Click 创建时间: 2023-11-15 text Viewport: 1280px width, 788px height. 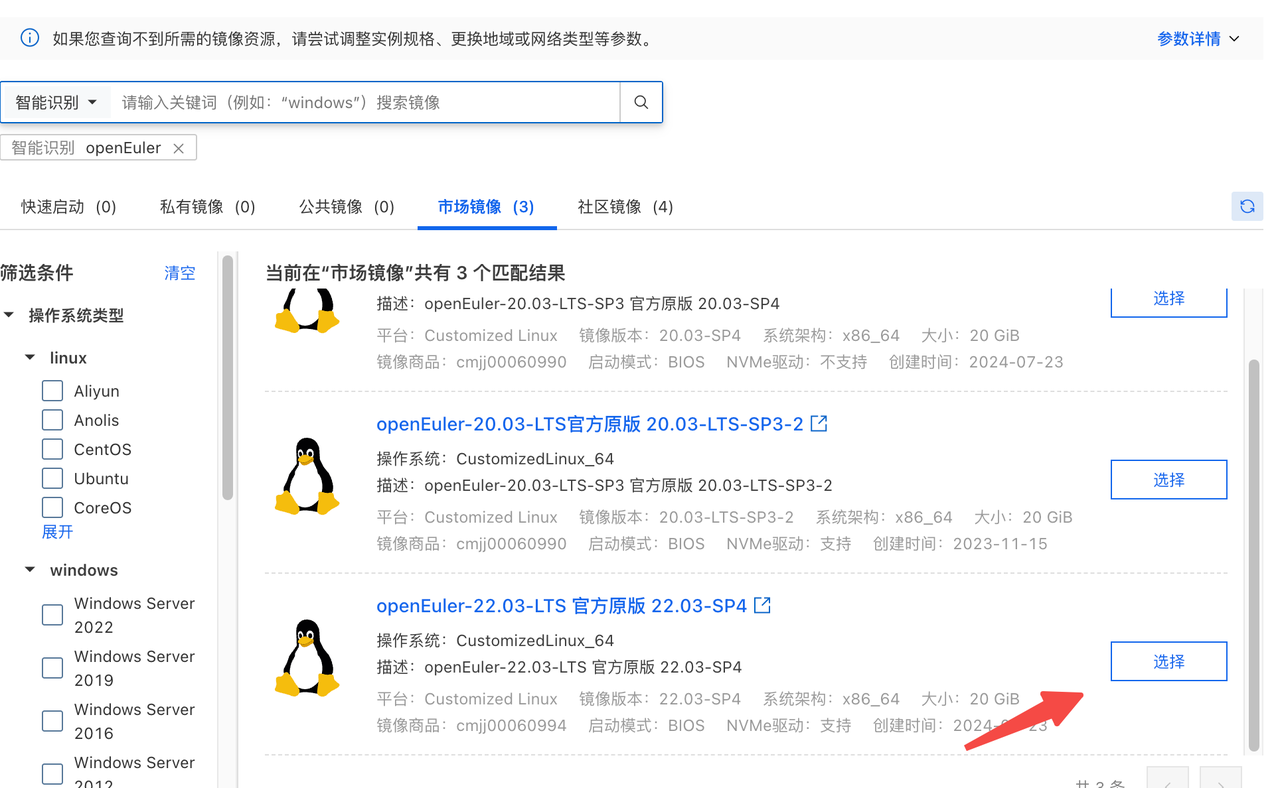pos(960,543)
